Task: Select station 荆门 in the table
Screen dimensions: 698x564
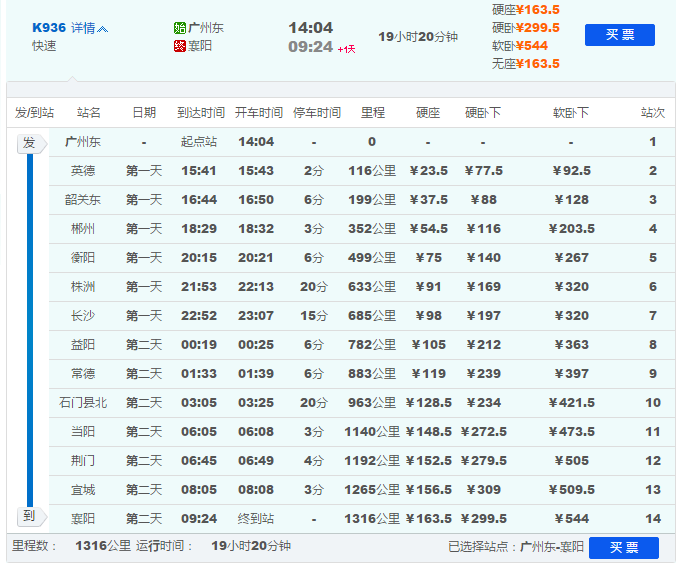Action: click(x=83, y=461)
